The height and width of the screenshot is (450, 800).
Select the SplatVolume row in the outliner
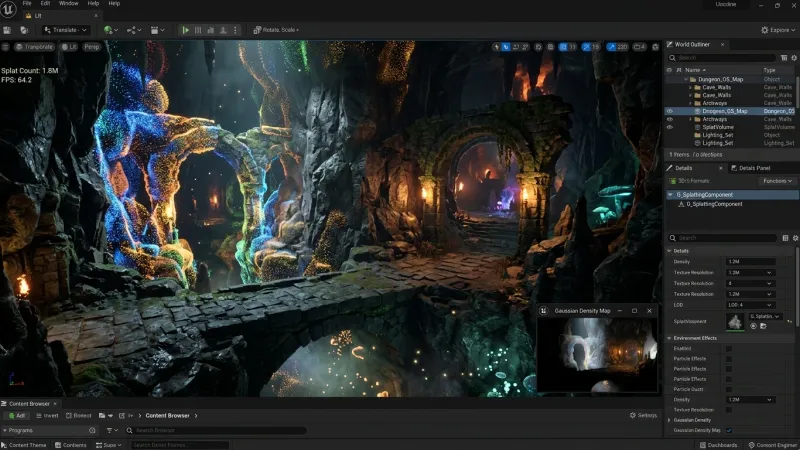tap(731, 127)
